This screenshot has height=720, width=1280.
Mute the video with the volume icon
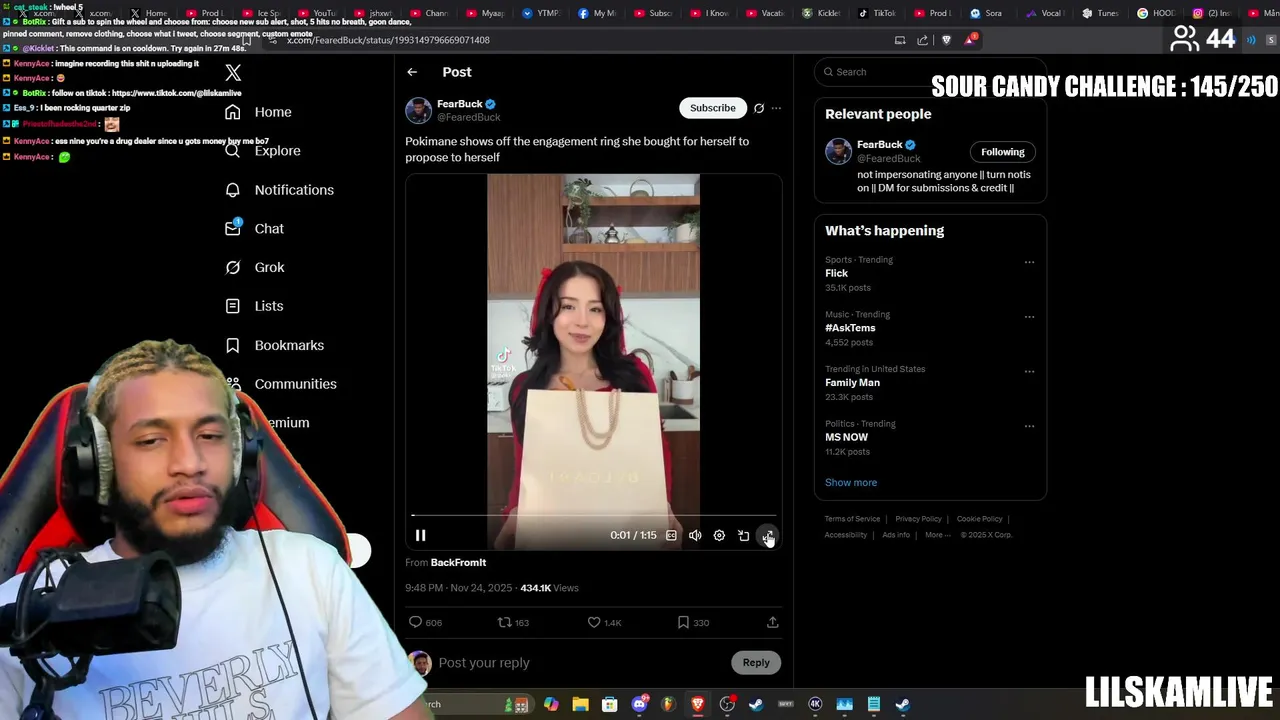pos(695,535)
